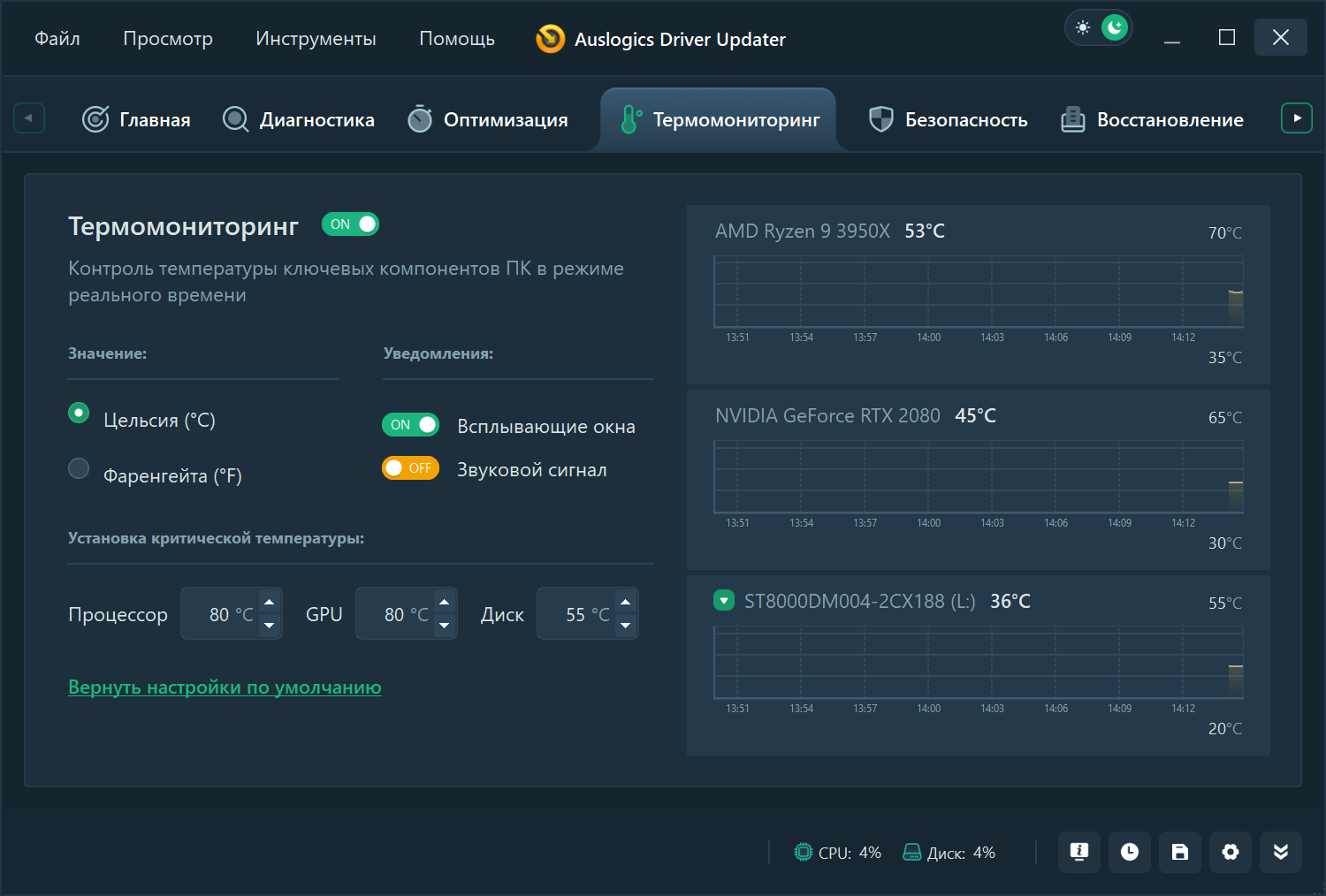Click Вернуть настройки по умолчанию link
Viewport: 1326px width, 896px height.
pyautogui.click(x=225, y=687)
